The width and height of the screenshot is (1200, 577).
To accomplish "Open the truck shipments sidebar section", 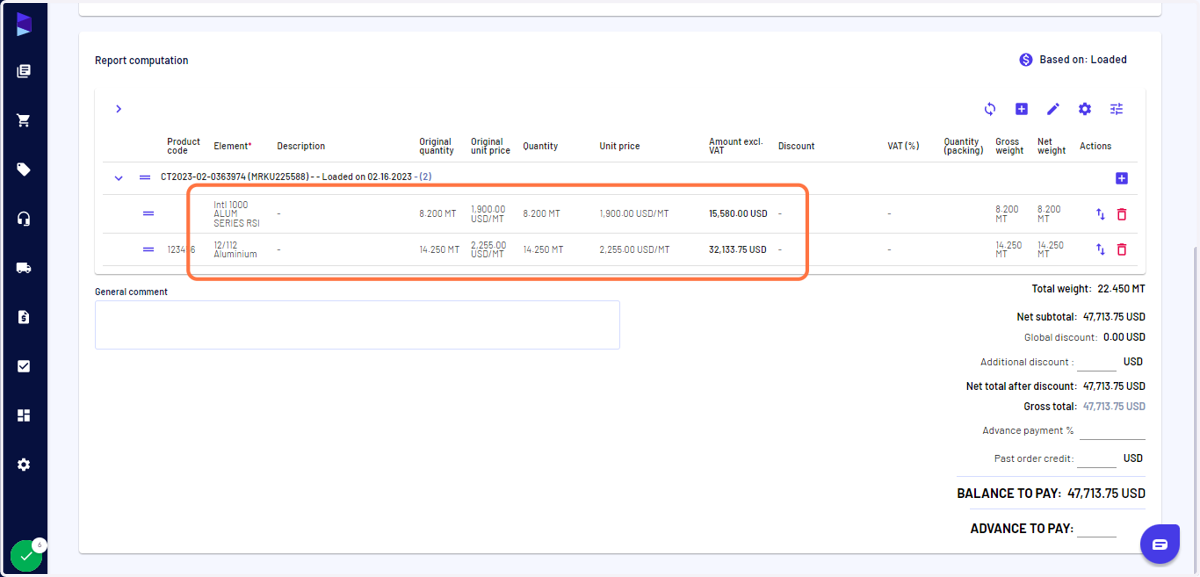I will [x=24, y=268].
